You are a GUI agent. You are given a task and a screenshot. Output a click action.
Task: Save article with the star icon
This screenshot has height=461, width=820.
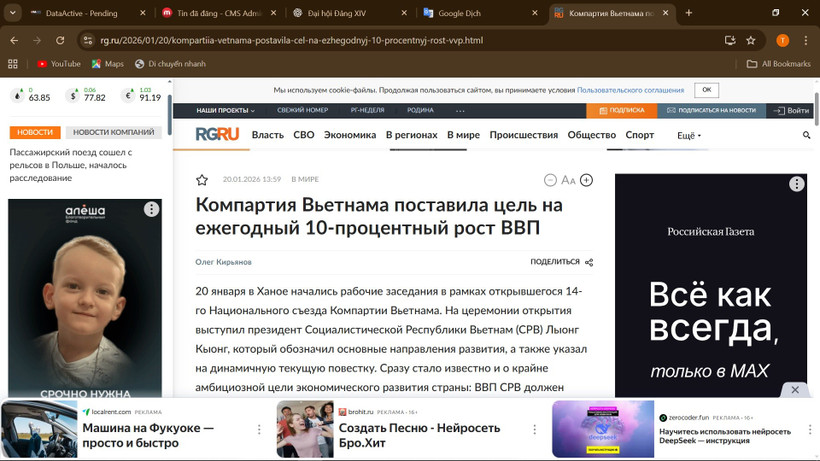pos(202,180)
